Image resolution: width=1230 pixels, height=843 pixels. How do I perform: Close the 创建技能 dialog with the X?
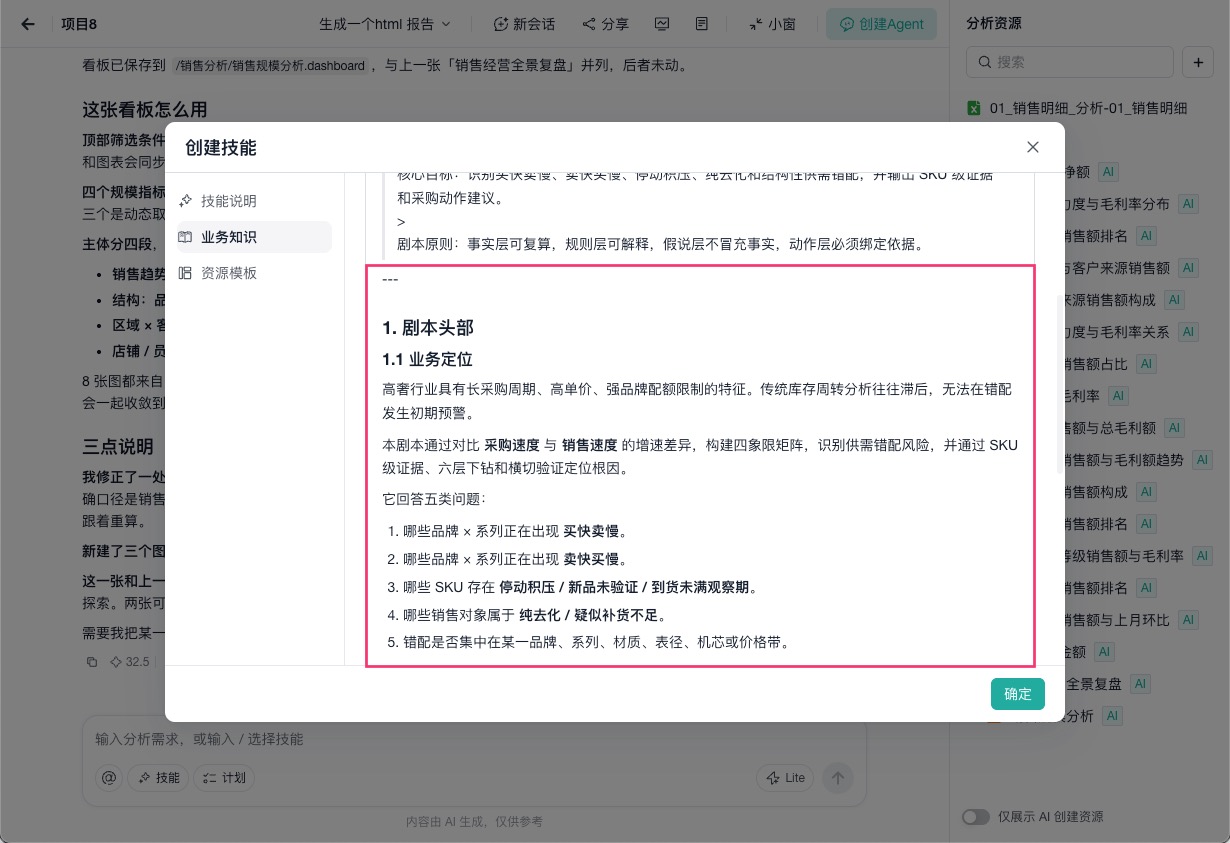[1033, 147]
